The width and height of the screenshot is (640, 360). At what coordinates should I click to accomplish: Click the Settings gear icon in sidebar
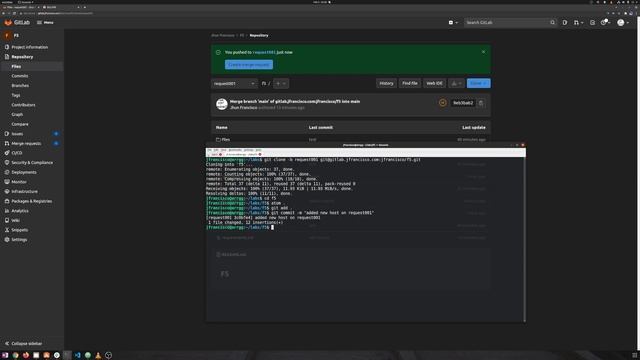(x=7, y=240)
